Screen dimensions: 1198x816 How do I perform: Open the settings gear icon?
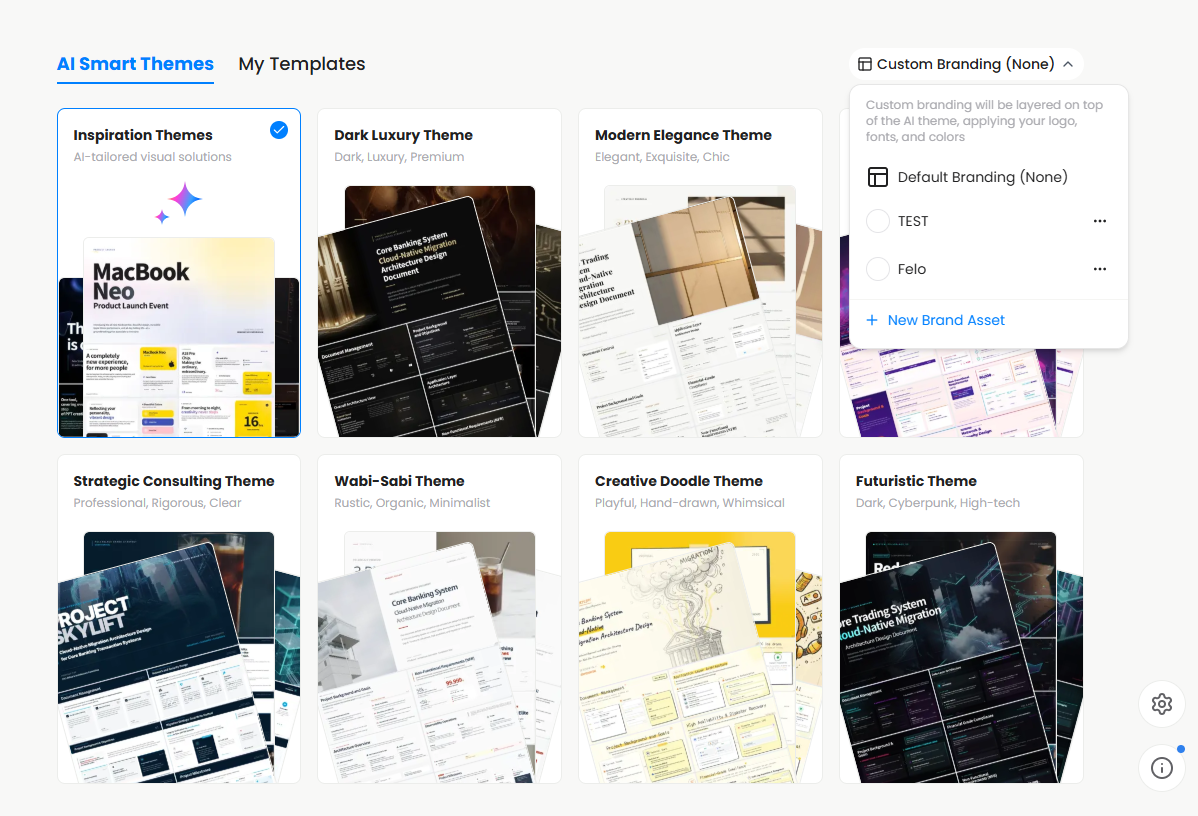click(x=1161, y=703)
